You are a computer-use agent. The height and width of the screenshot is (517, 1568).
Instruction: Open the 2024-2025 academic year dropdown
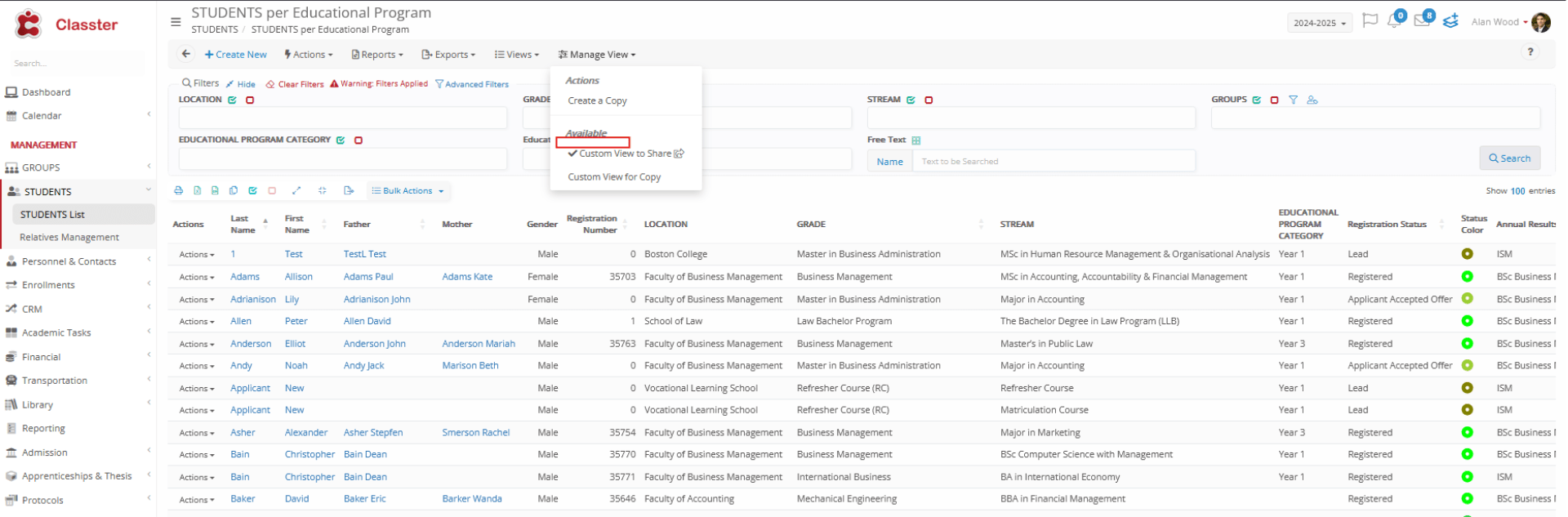[1320, 23]
